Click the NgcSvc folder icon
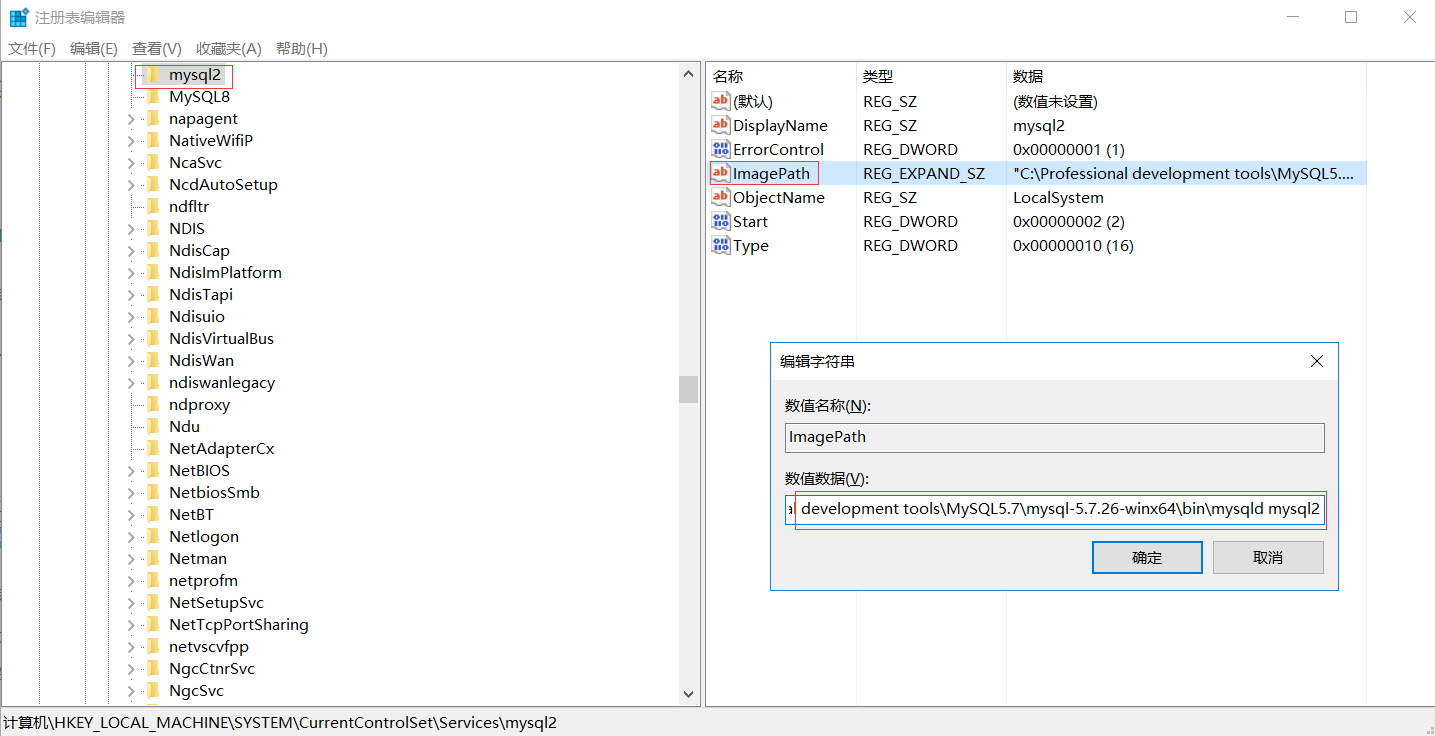The image size is (1435, 736). pyautogui.click(x=153, y=691)
